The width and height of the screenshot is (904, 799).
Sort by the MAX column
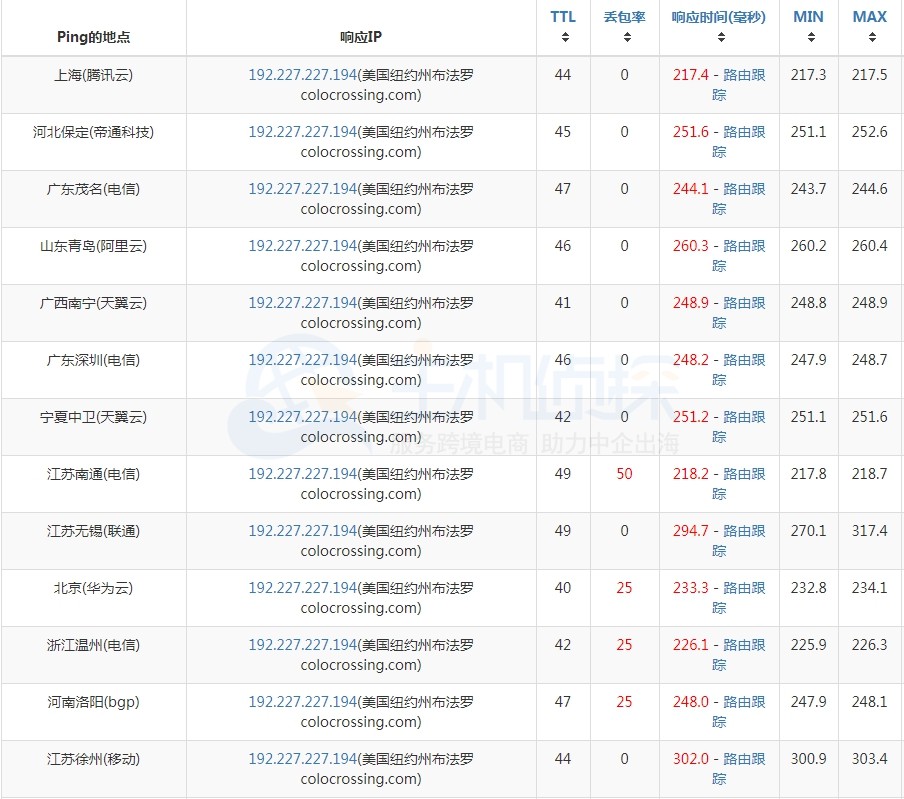pos(869,27)
